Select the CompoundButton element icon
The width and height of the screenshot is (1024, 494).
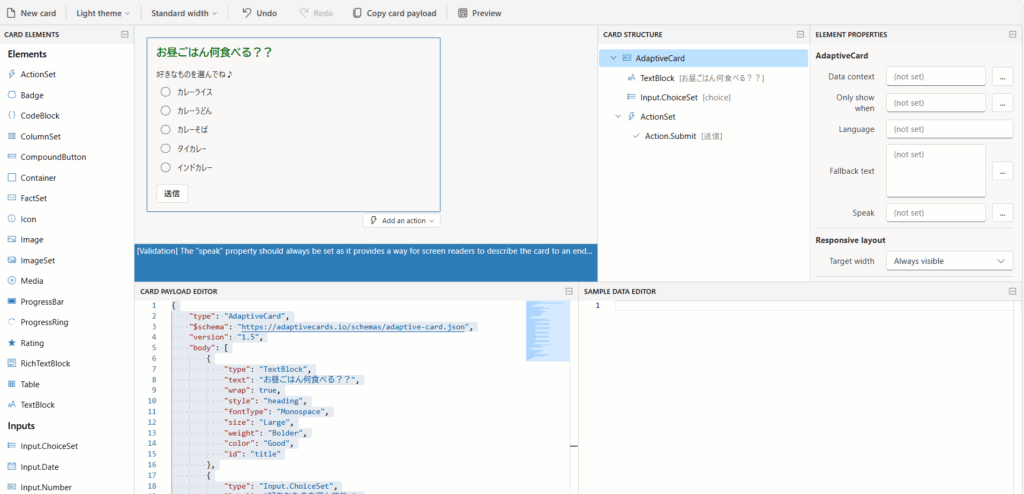(x=12, y=157)
